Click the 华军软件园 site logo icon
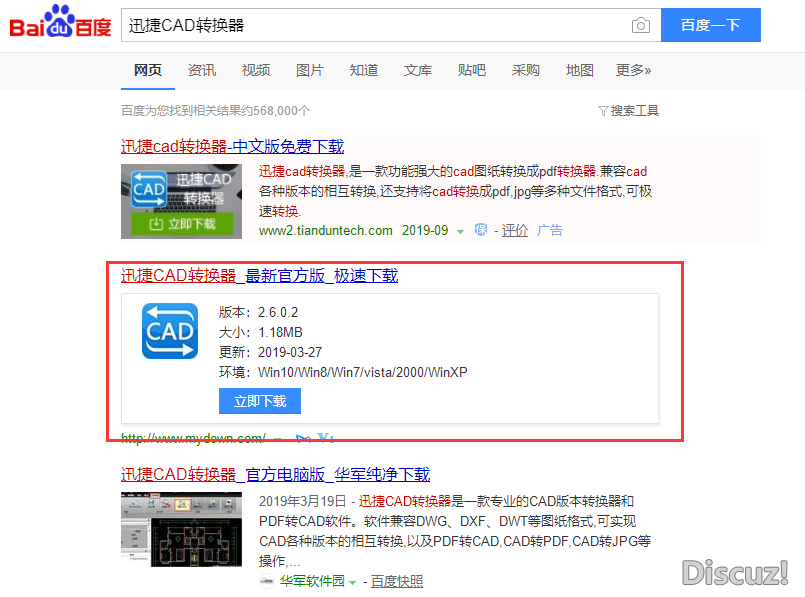The image size is (805, 597). click(x=267, y=581)
